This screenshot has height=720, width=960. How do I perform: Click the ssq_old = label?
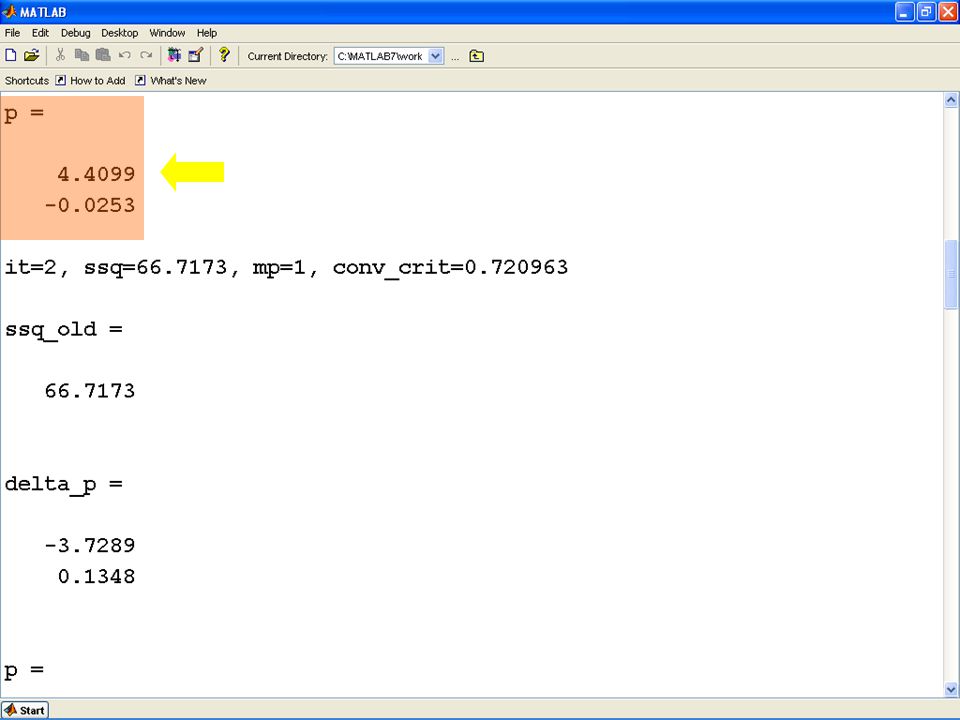coord(64,330)
